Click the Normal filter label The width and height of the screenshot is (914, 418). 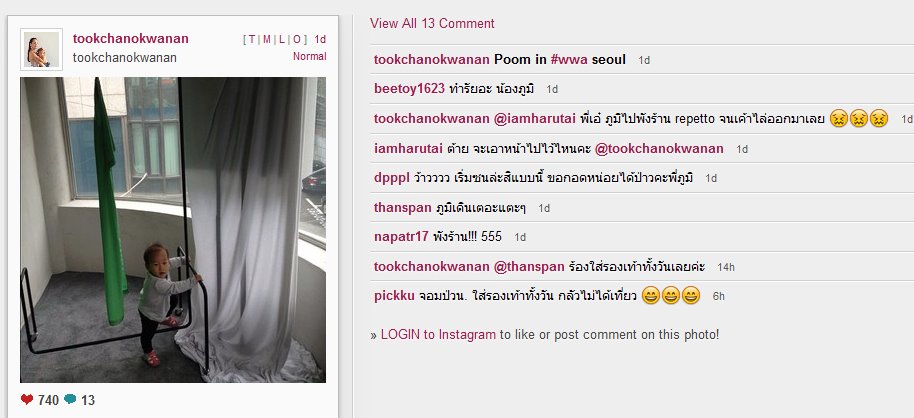click(310, 57)
